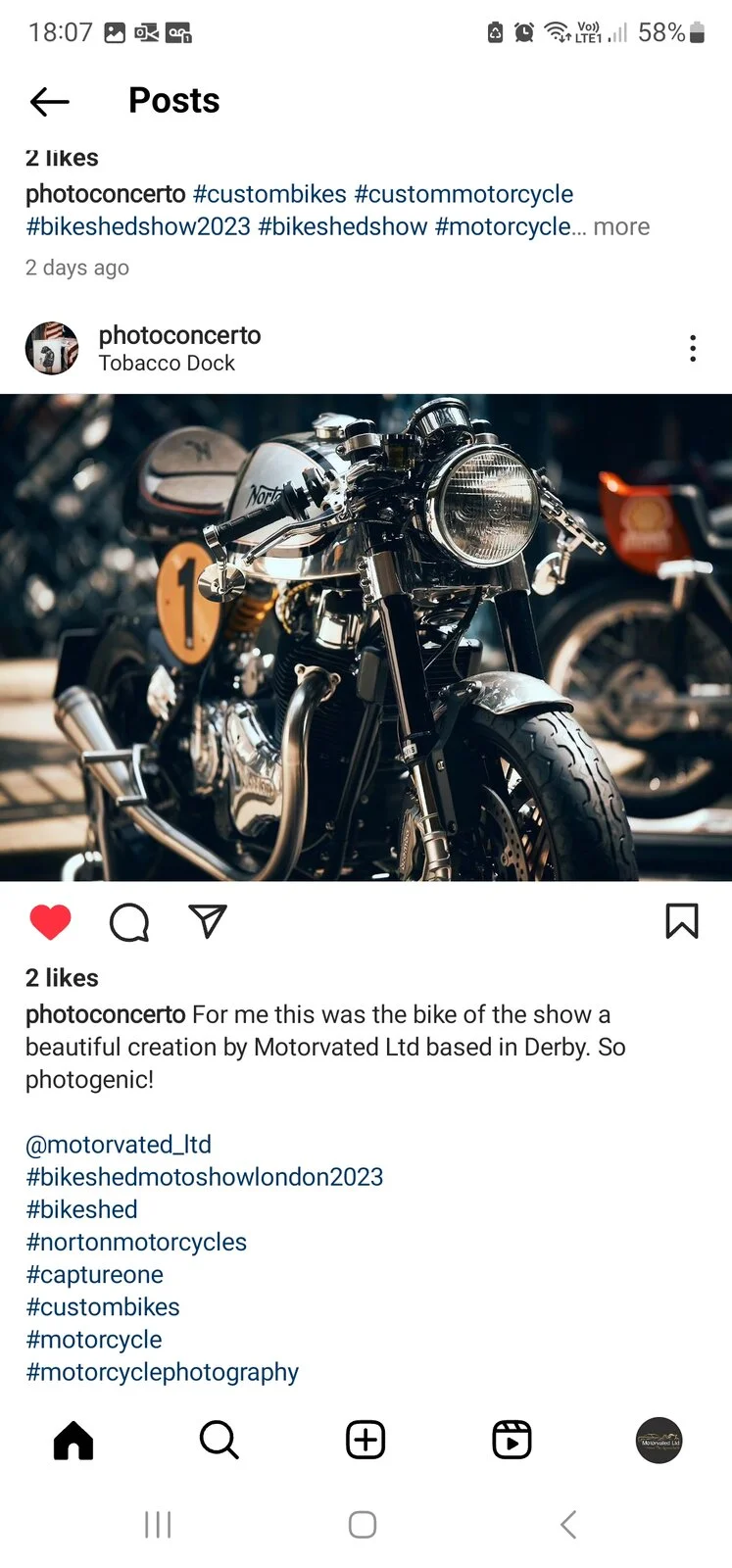Create a new post with plus icon
The width and height of the screenshot is (732, 1568).
(x=366, y=1441)
